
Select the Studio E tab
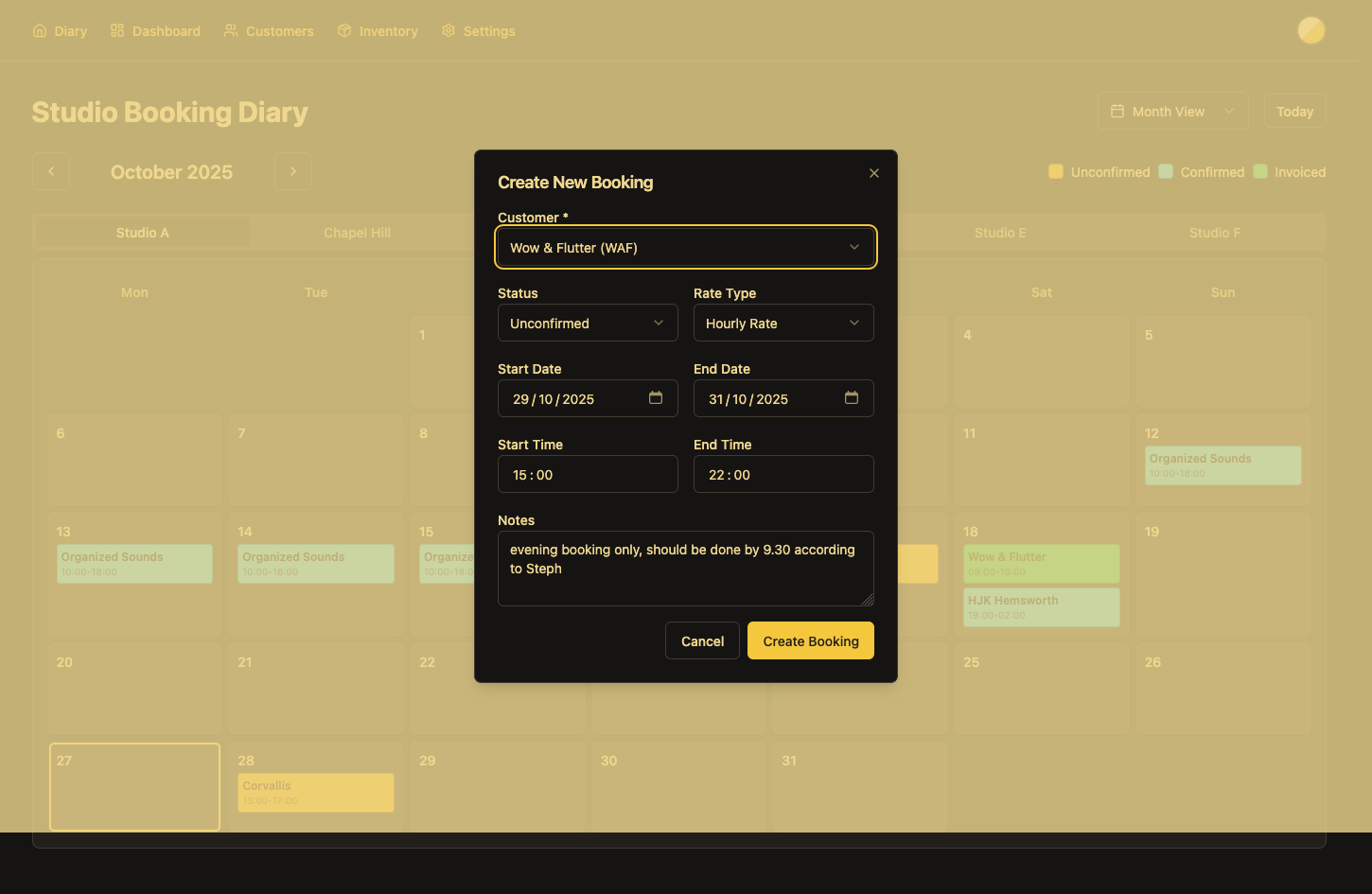(1000, 232)
